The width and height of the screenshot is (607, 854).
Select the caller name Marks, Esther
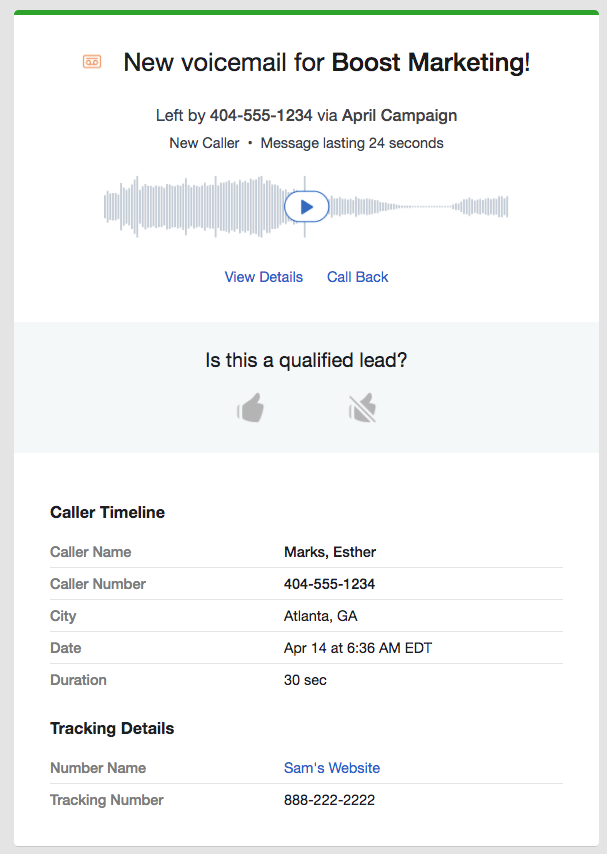click(330, 552)
